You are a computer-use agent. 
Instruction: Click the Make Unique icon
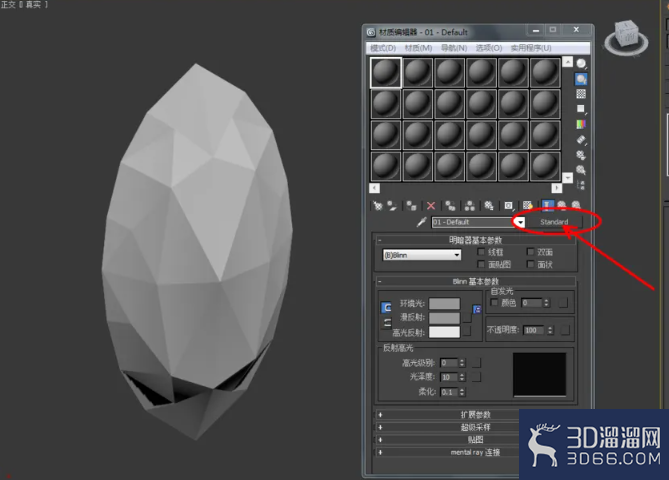[x=470, y=206]
